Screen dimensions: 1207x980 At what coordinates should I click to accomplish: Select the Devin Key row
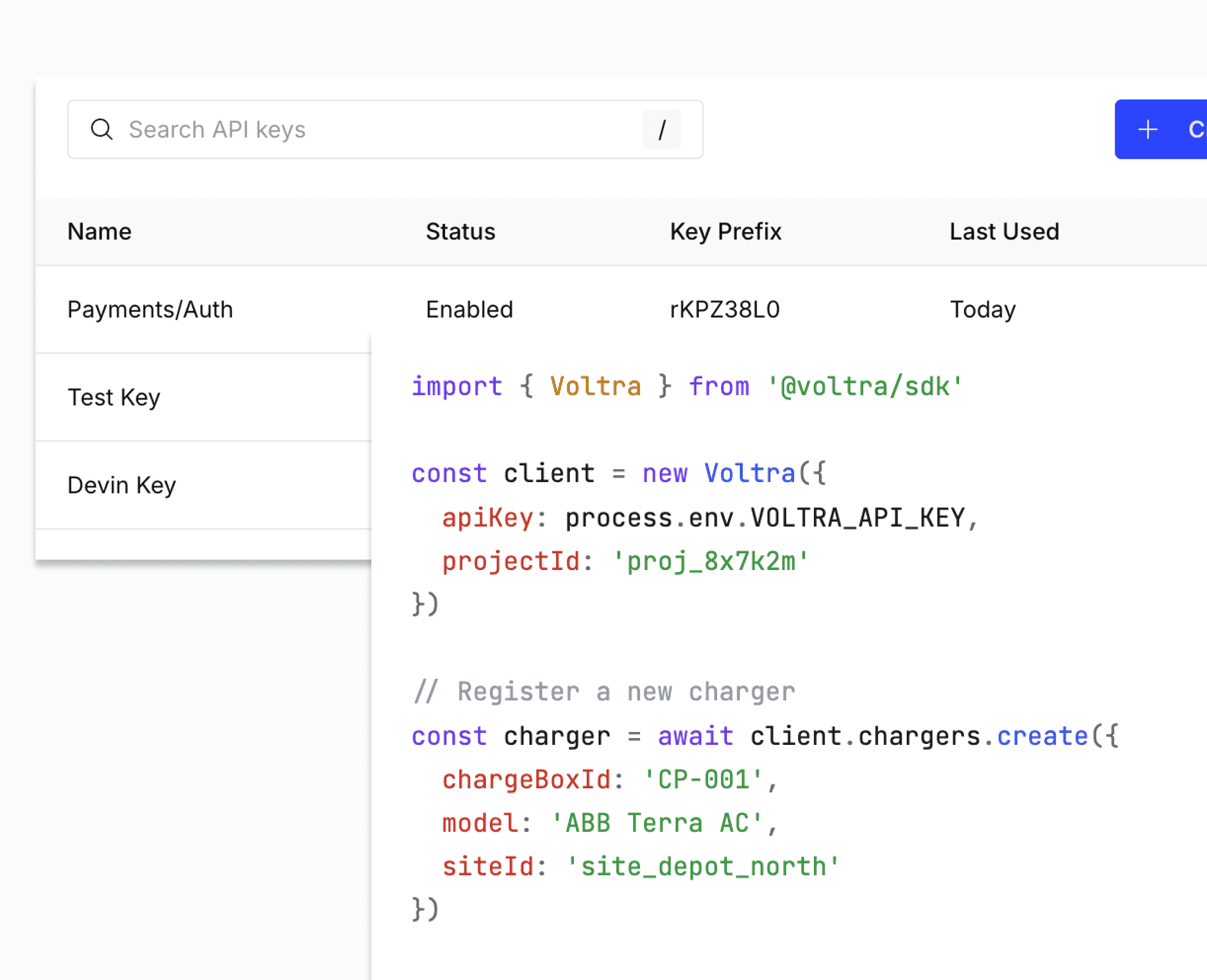click(x=122, y=485)
